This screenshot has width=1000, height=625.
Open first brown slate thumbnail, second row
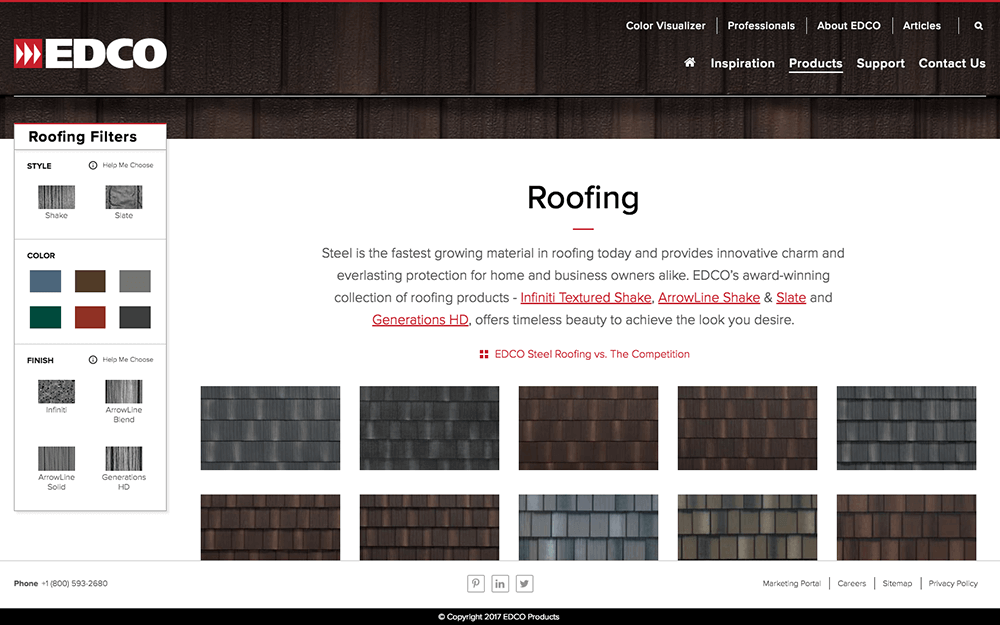[270, 527]
